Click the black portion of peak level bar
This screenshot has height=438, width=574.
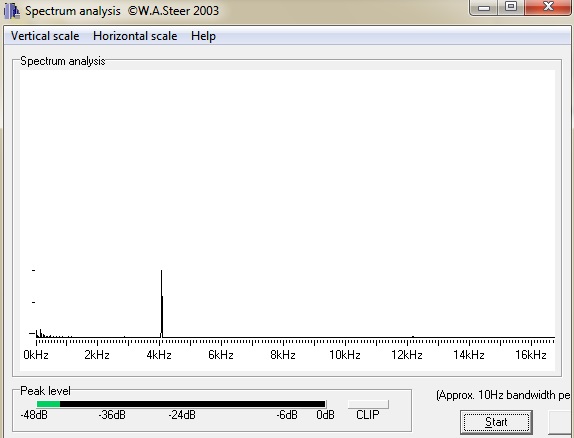(193, 404)
